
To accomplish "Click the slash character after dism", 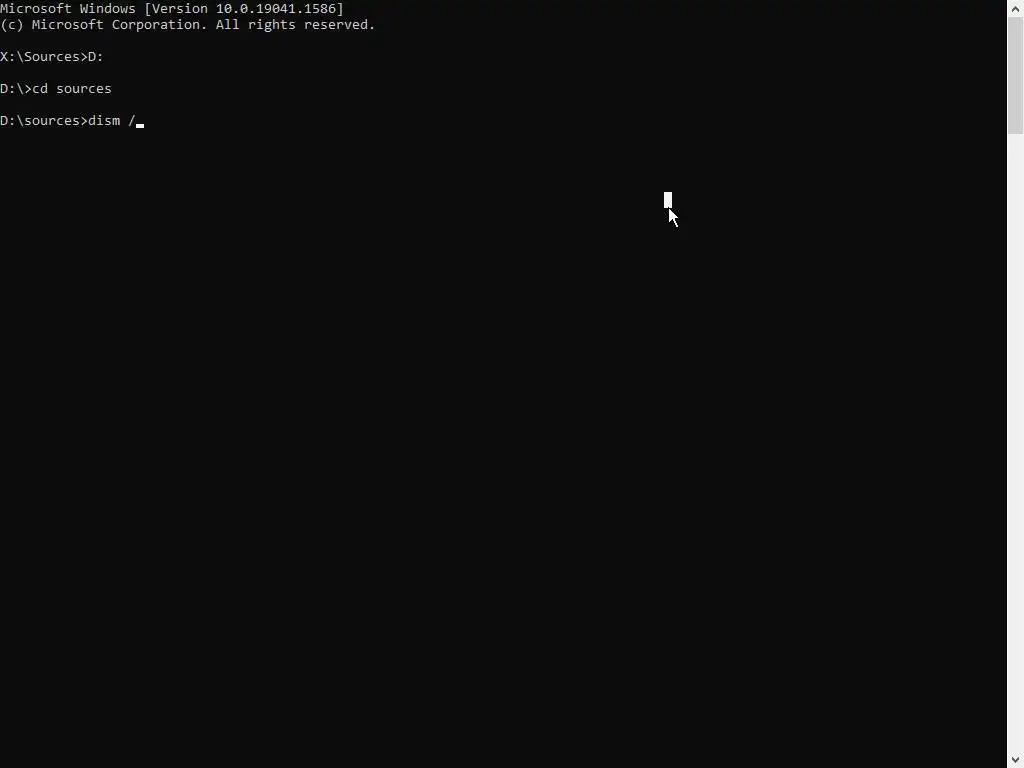I will (x=132, y=121).
